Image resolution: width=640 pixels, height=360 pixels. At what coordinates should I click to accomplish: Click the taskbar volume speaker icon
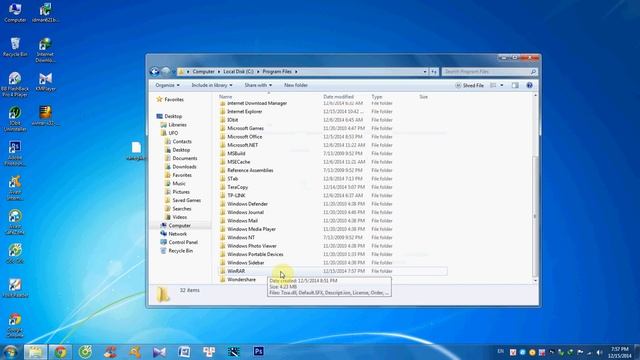(599, 352)
